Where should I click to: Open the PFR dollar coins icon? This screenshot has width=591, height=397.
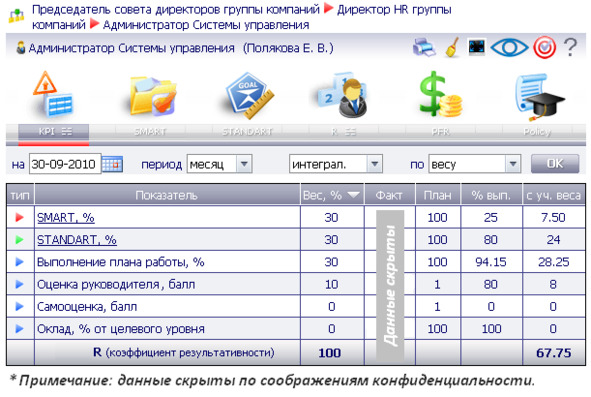(x=440, y=94)
